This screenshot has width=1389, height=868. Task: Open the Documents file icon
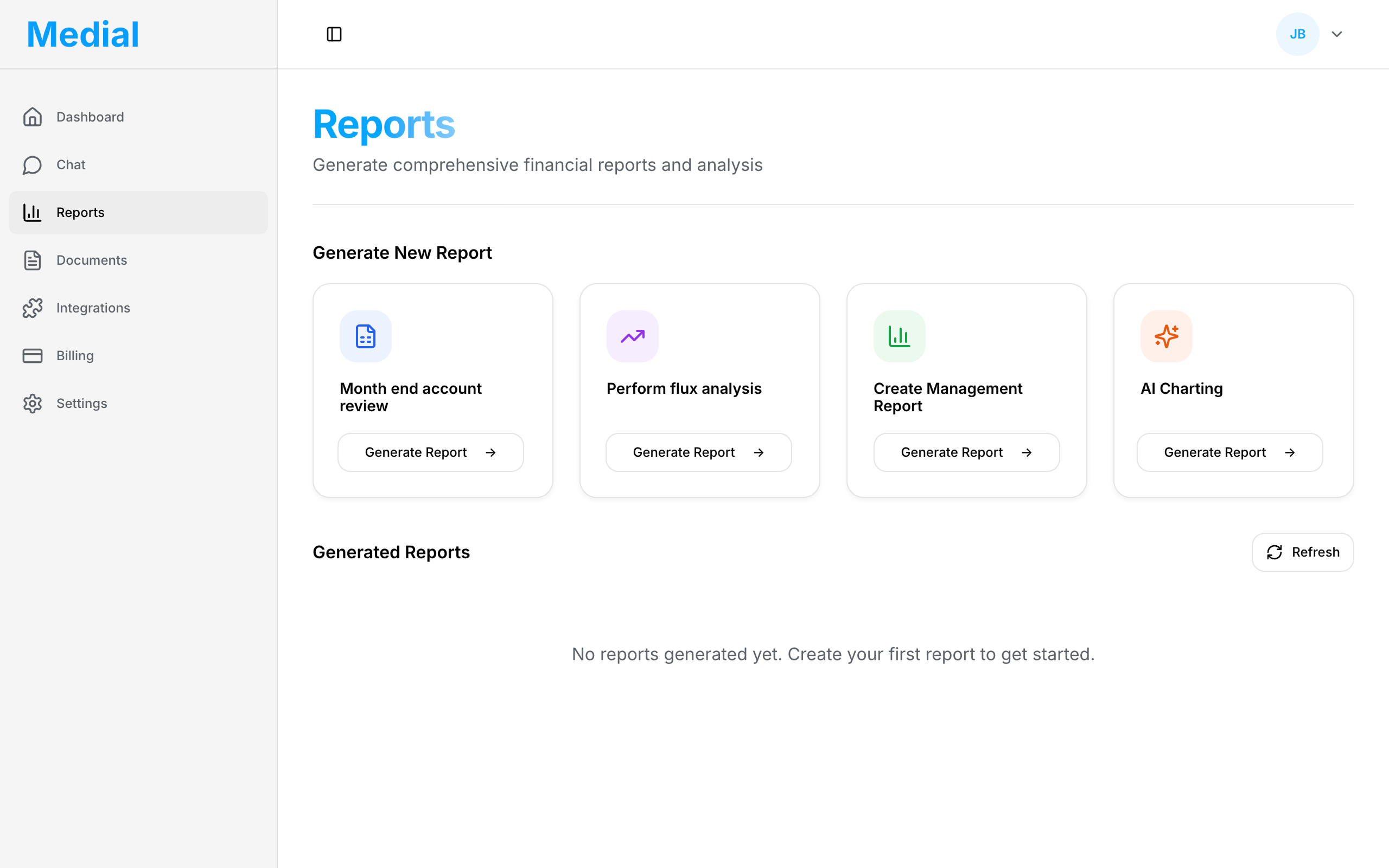pyautogui.click(x=32, y=260)
